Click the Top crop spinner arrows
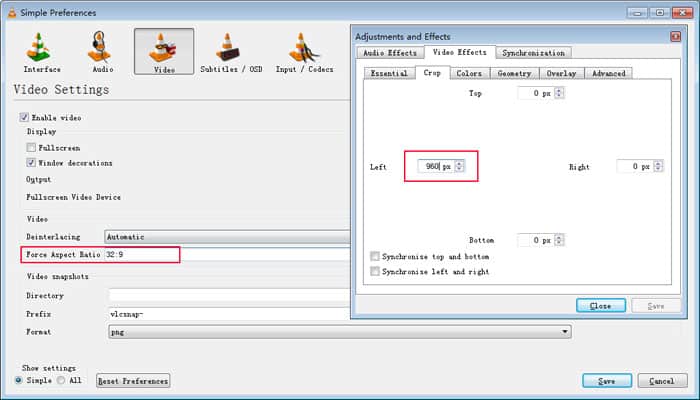 (559, 93)
